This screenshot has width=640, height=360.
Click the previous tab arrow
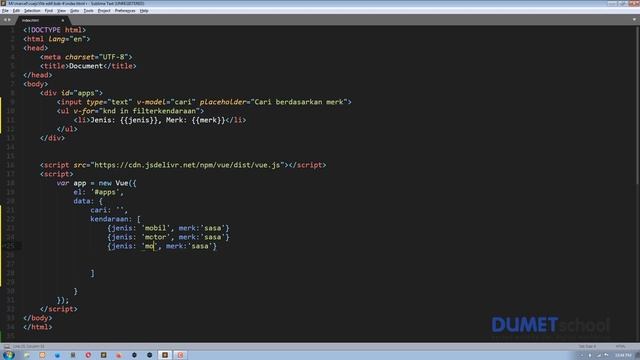tap(5, 20)
